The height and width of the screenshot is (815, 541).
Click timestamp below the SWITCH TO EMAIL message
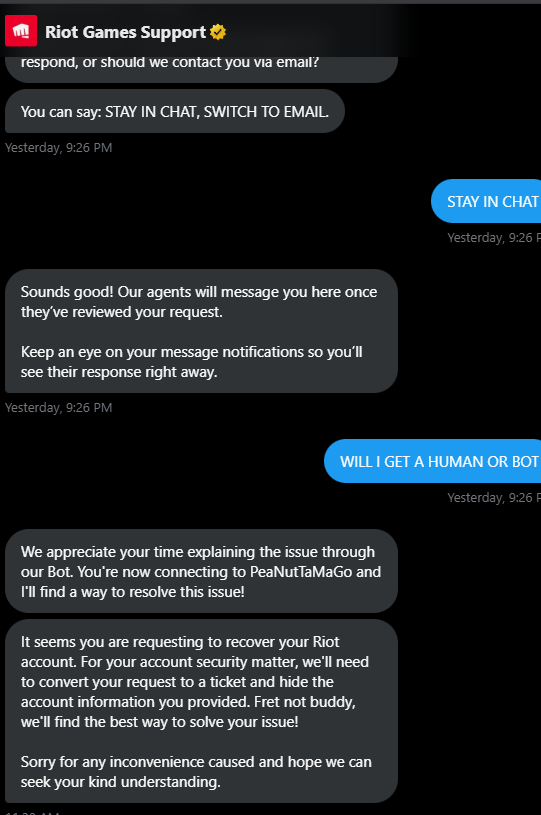58,148
